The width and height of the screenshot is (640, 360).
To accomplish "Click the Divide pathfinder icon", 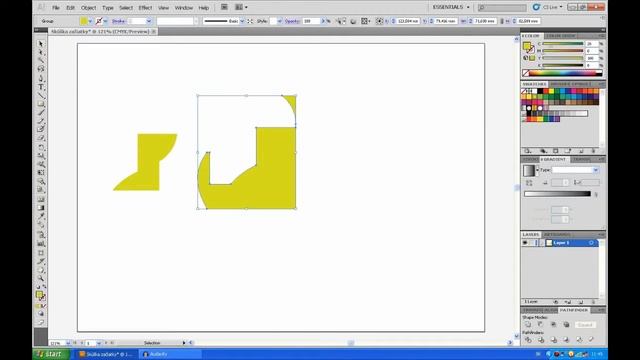I will point(528,340).
